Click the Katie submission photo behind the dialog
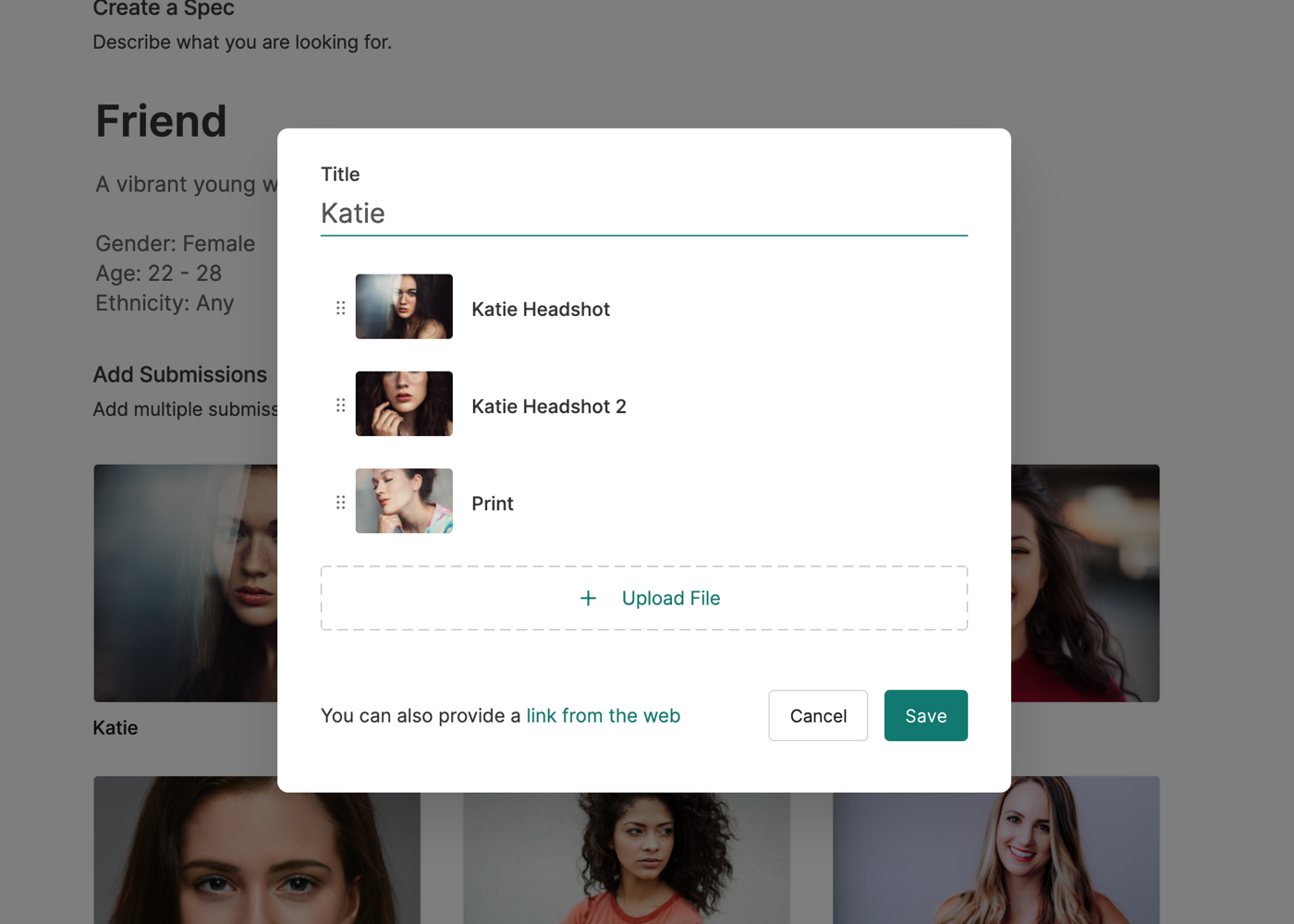The height and width of the screenshot is (924, 1294). [x=185, y=582]
